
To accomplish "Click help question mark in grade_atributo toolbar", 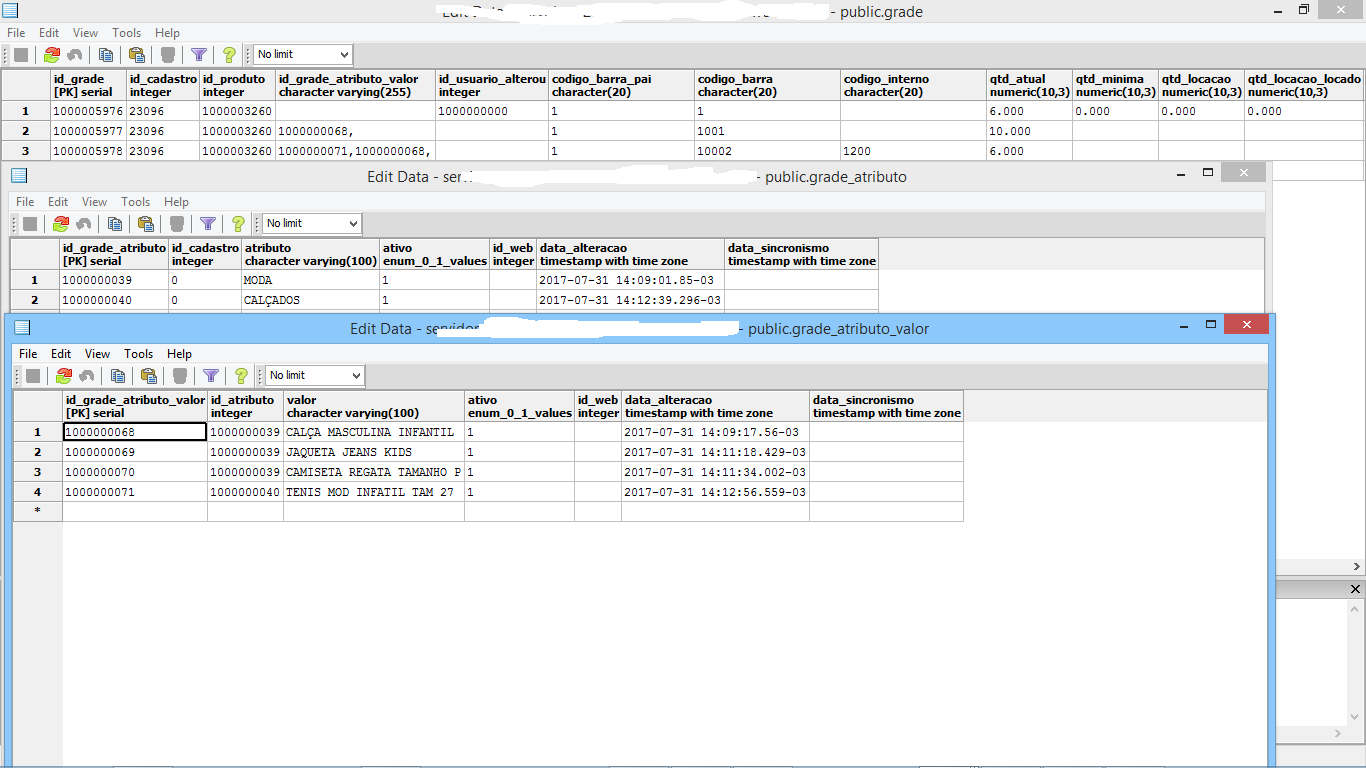I will 238,224.
